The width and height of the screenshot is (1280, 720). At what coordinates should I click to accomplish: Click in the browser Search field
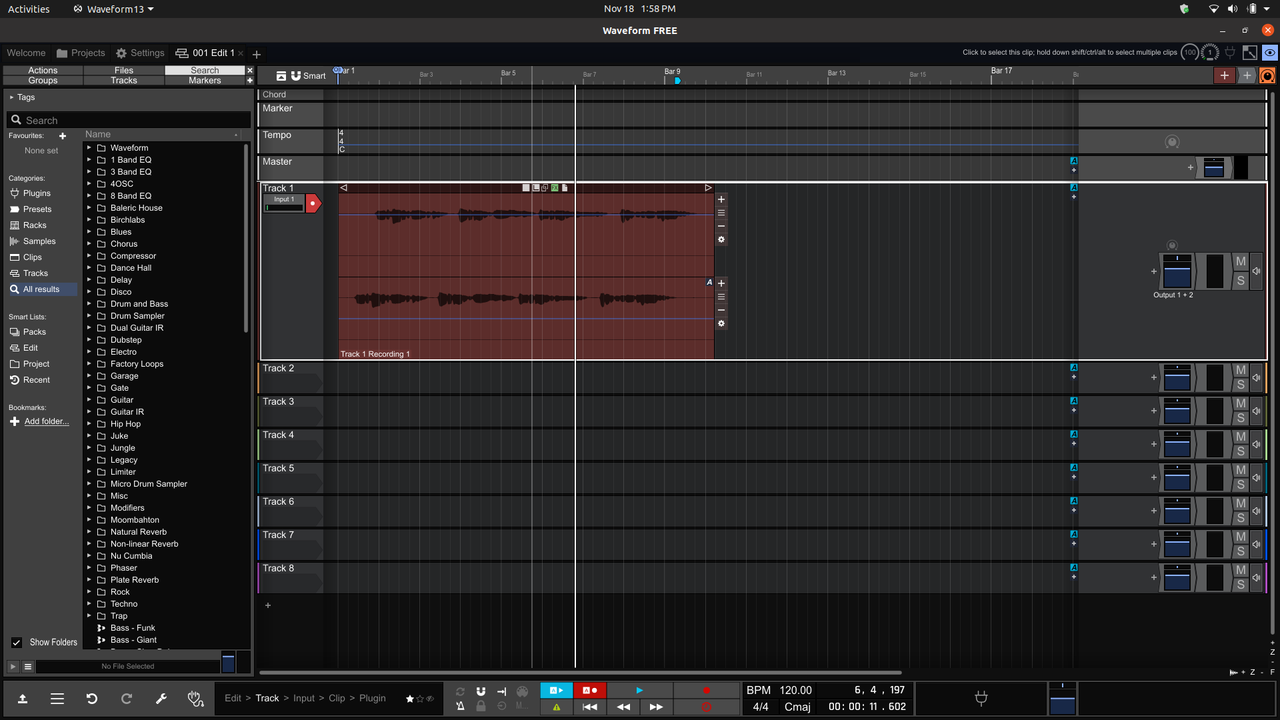tap(127, 120)
